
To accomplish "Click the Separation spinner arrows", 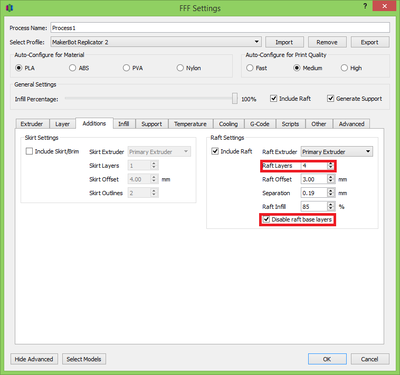I will point(330,193).
